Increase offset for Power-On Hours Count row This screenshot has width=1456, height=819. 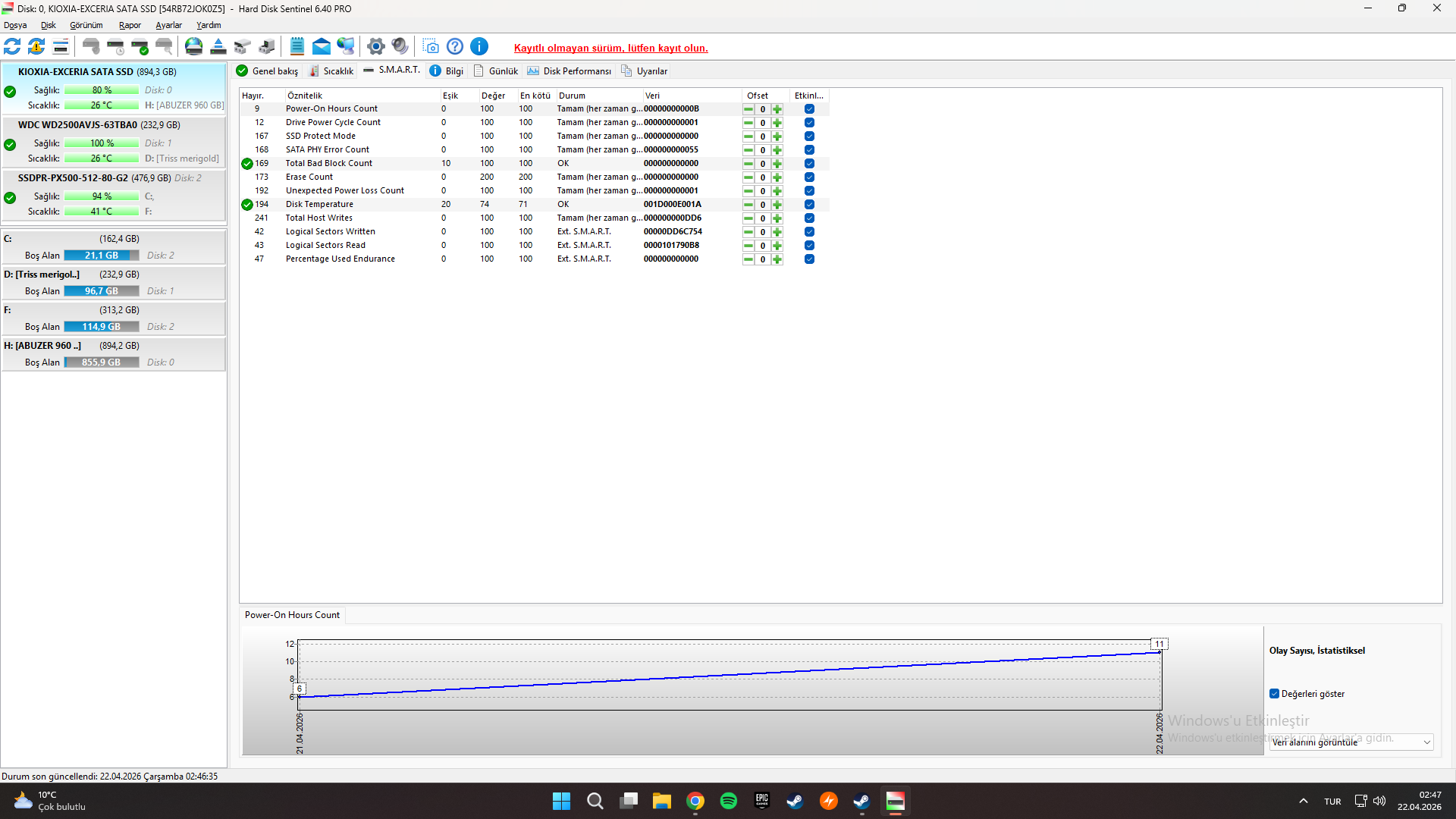tap(777, 109)
